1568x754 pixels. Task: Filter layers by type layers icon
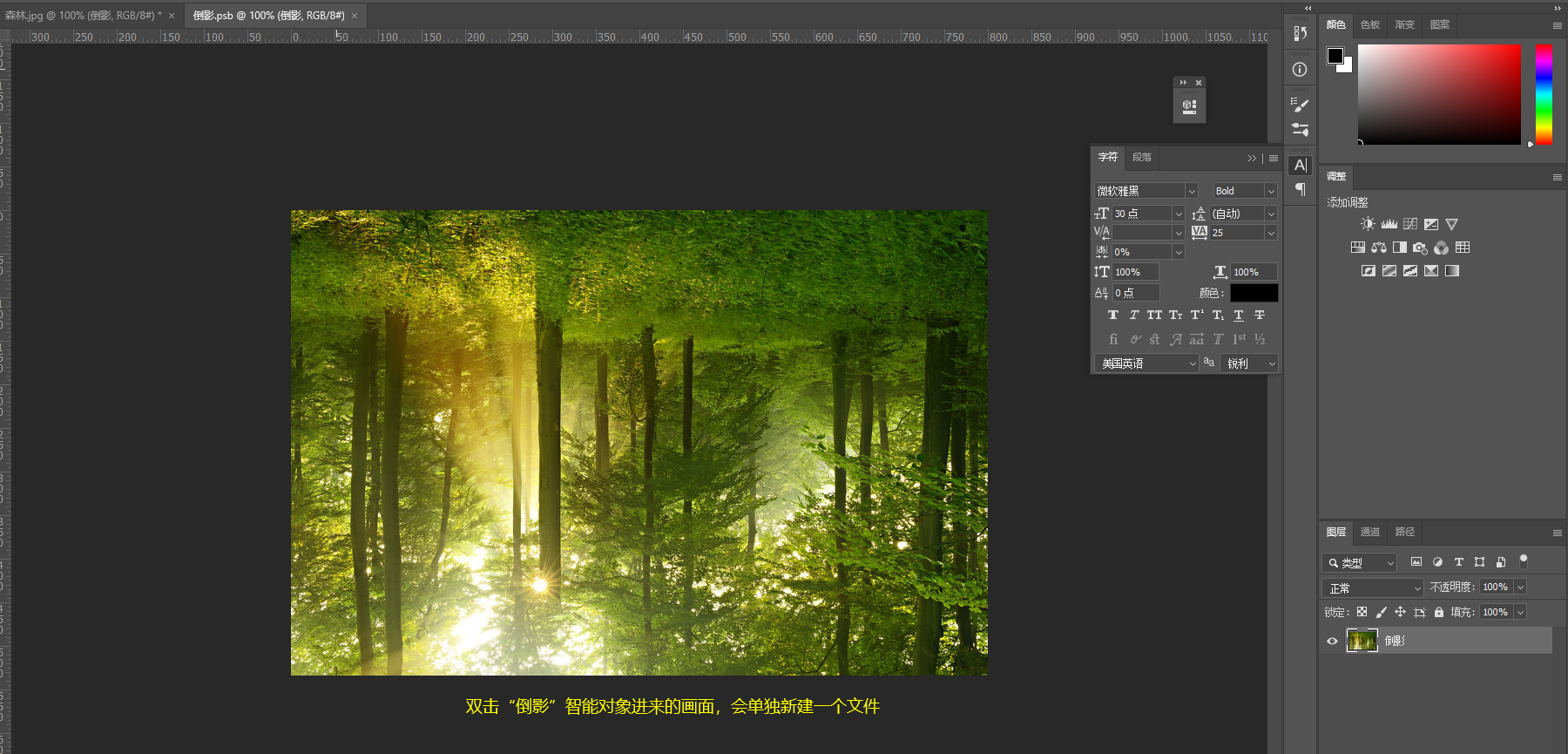click(1458, 562)
